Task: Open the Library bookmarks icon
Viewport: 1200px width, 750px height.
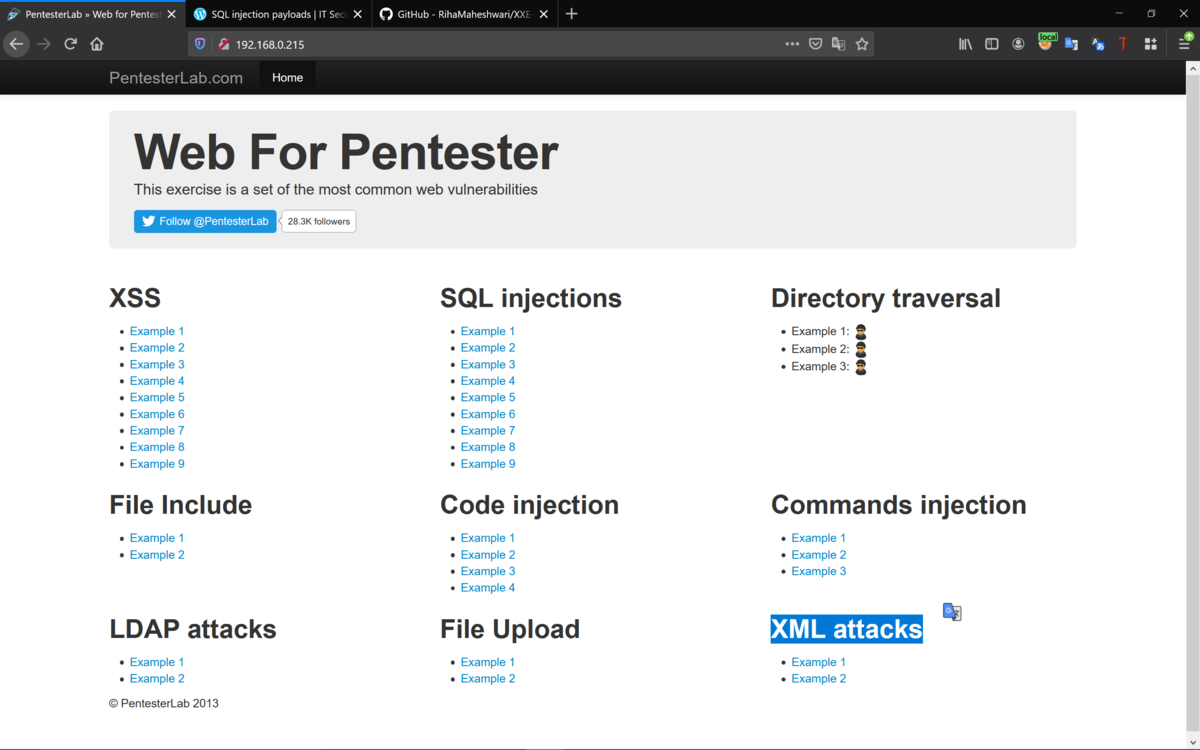Action: click(965, 44)
